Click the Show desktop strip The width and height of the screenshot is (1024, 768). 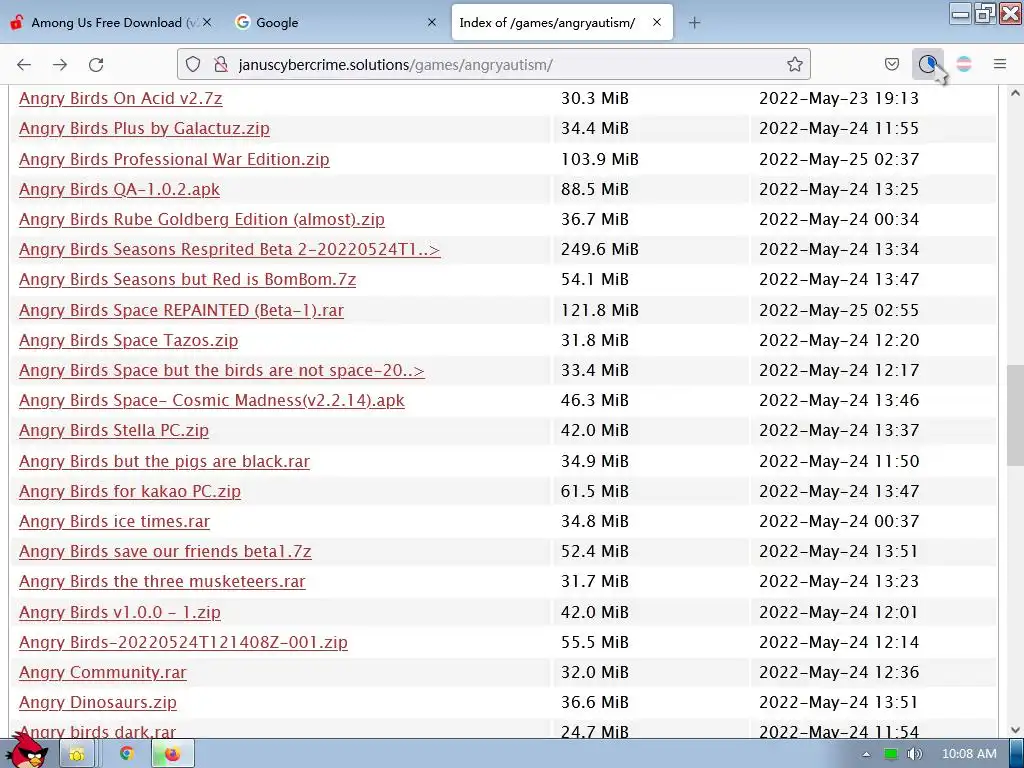click(x=1016, y=754)
